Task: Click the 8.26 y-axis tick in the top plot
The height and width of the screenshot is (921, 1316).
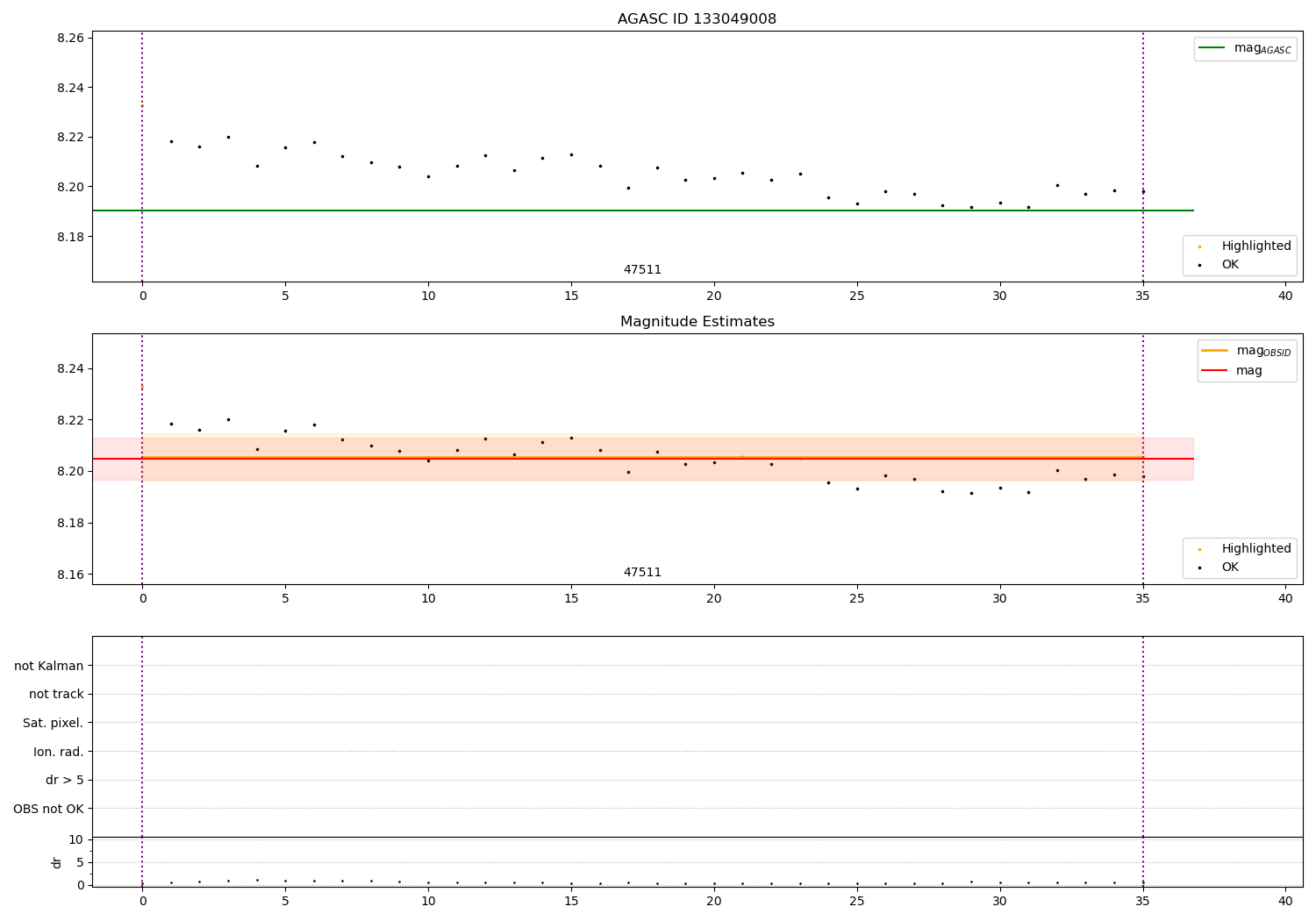Action: [x=70, y=39]
